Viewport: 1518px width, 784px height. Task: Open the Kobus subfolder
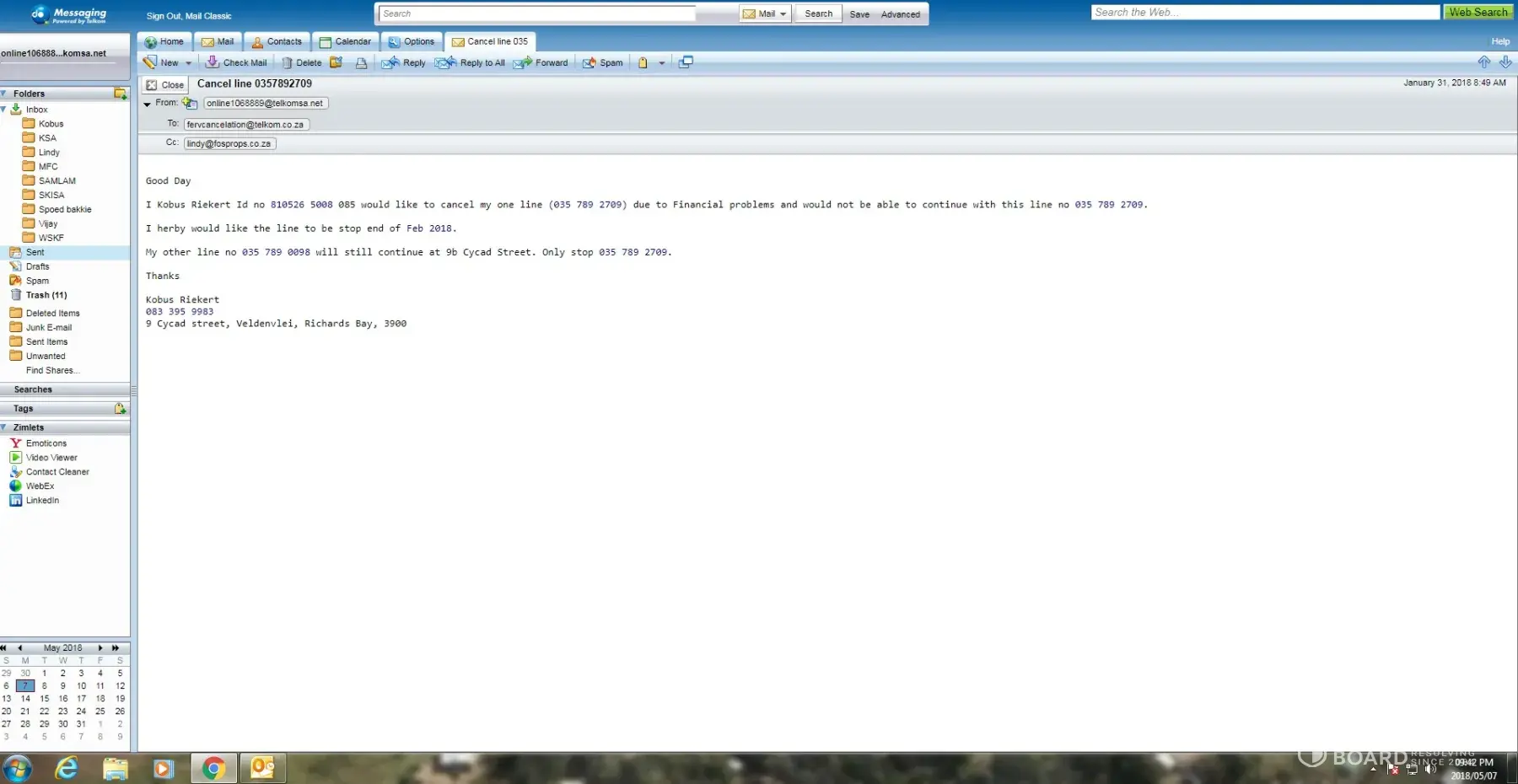(51, 124)
